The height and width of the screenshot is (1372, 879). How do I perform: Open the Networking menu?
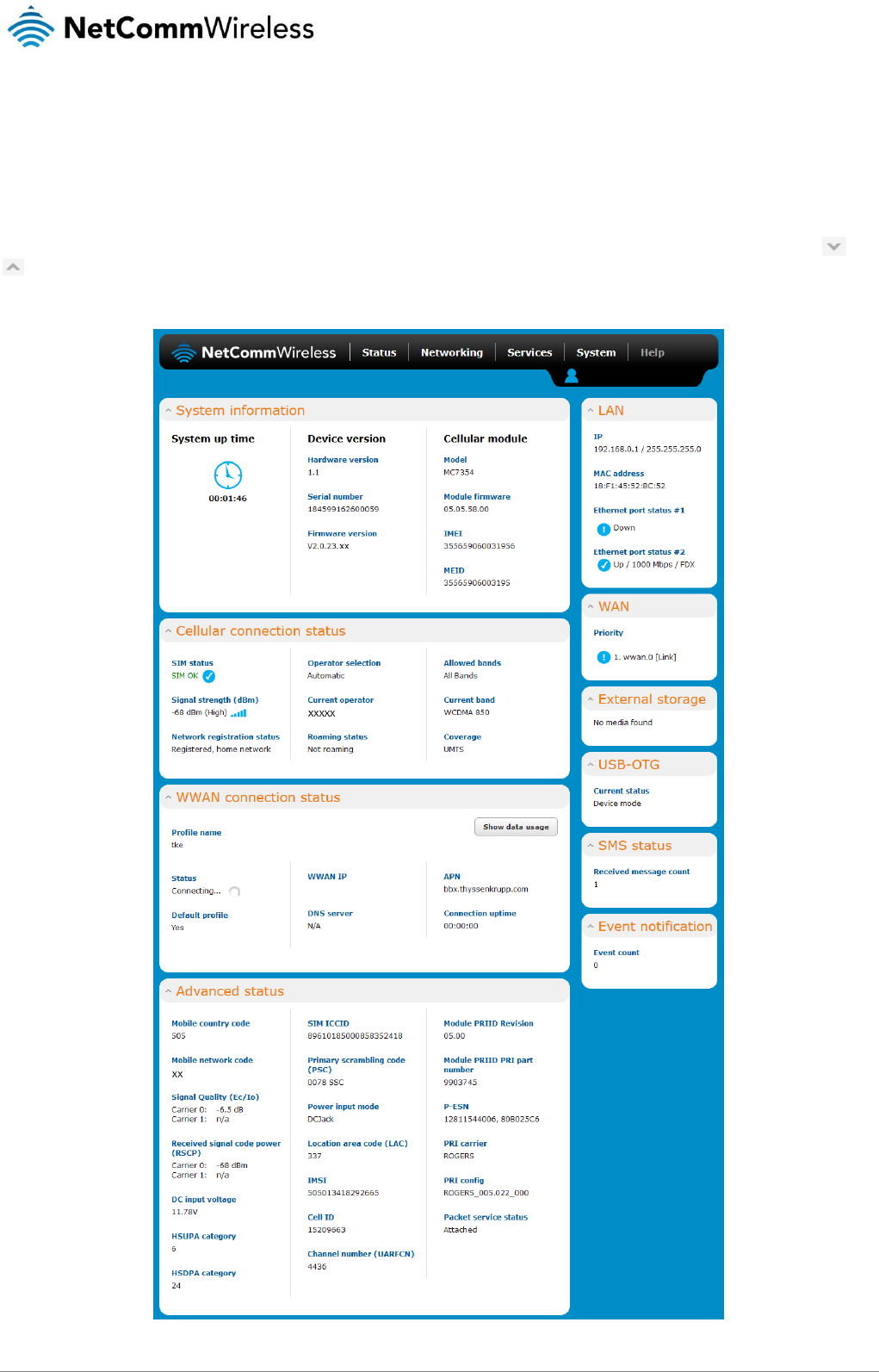click(x=452, y=352)
